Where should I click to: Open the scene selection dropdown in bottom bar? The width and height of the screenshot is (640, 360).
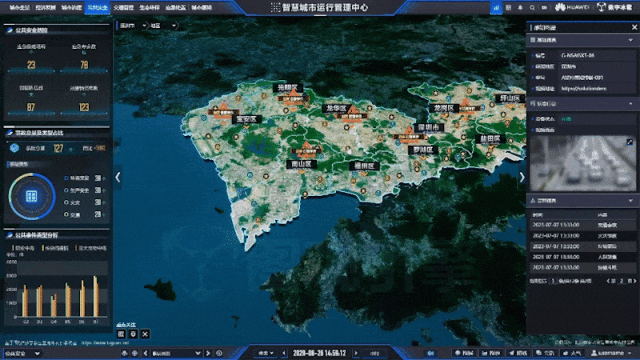[x=176, y=353]
